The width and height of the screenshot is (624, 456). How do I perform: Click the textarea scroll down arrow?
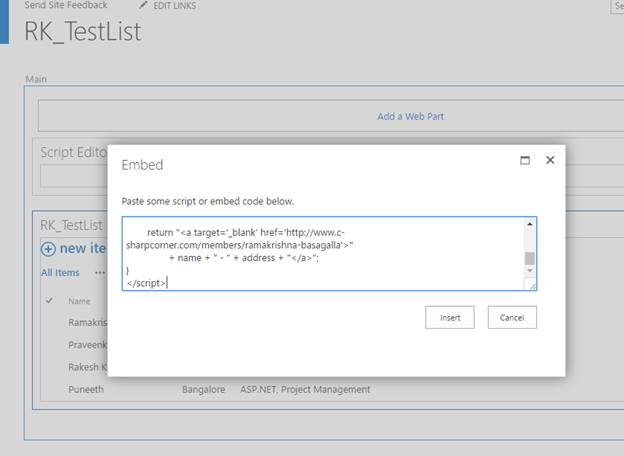[x=530, y=271]
